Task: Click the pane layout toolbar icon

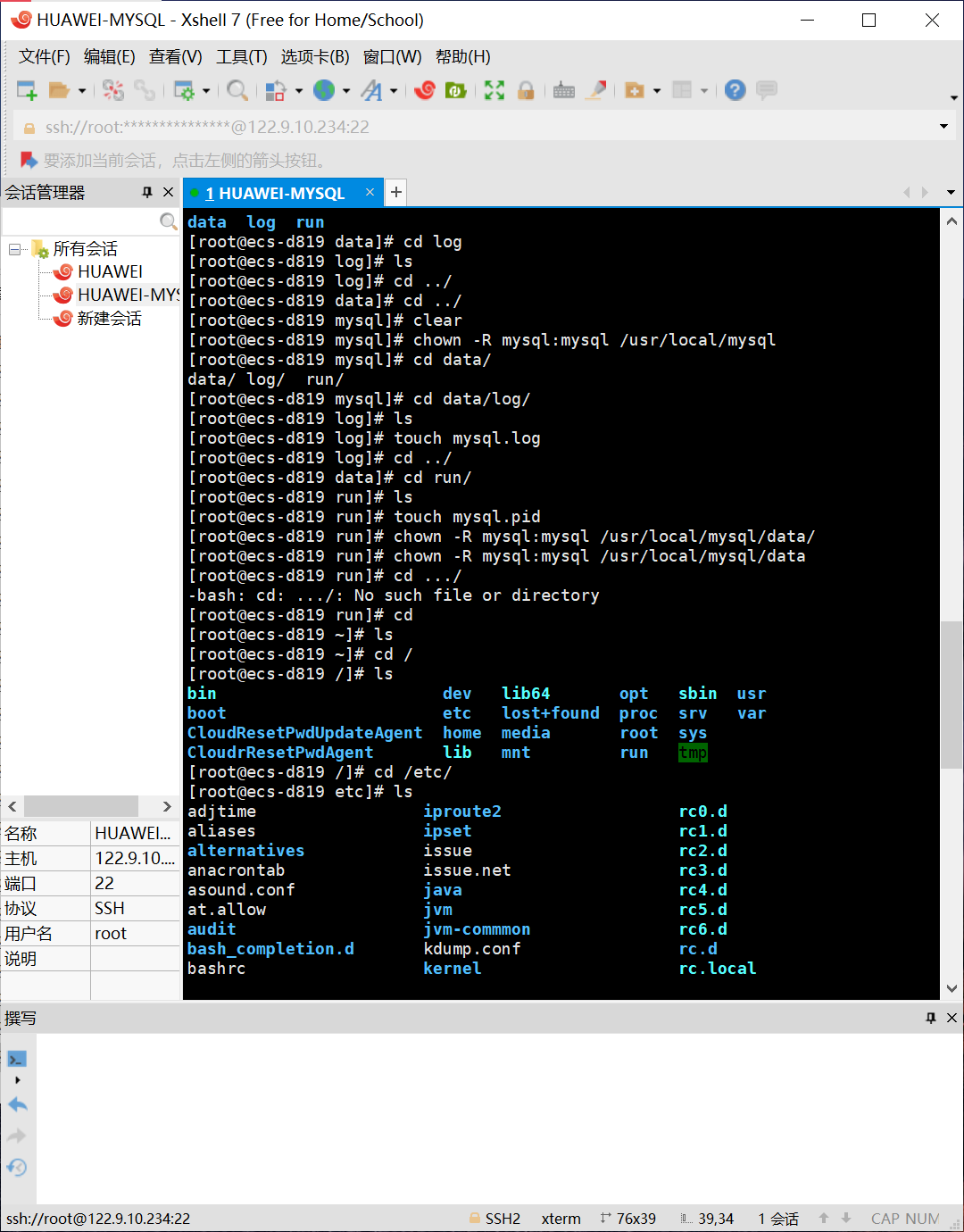Action: point(682,90)
